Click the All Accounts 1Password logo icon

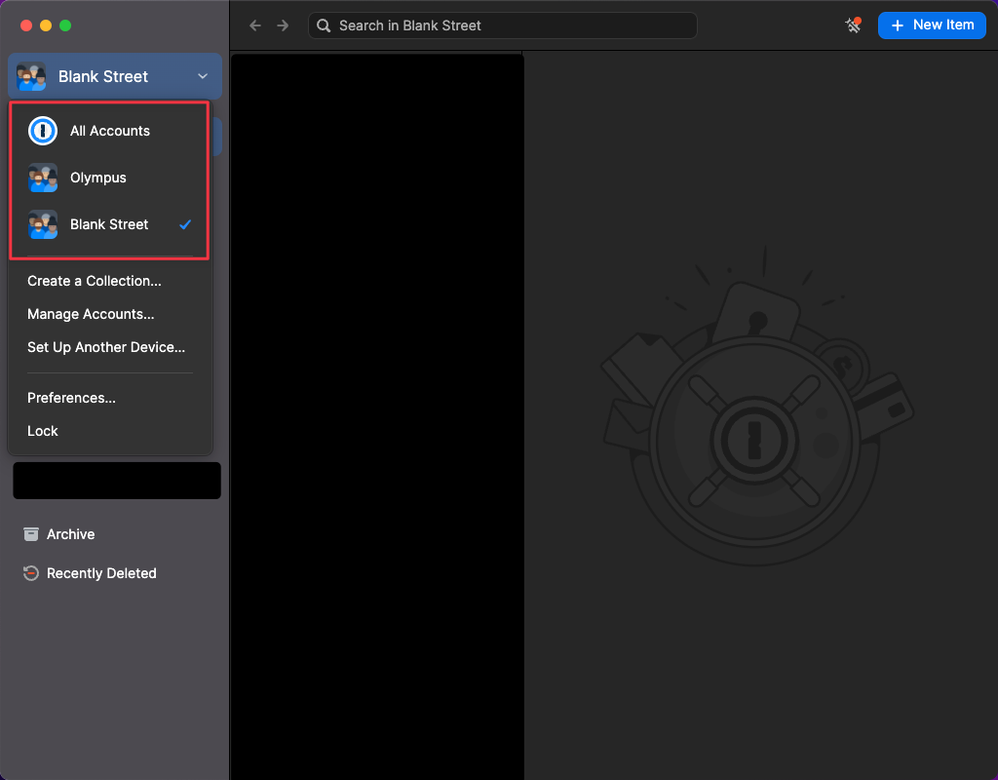(x=43, y=131)
